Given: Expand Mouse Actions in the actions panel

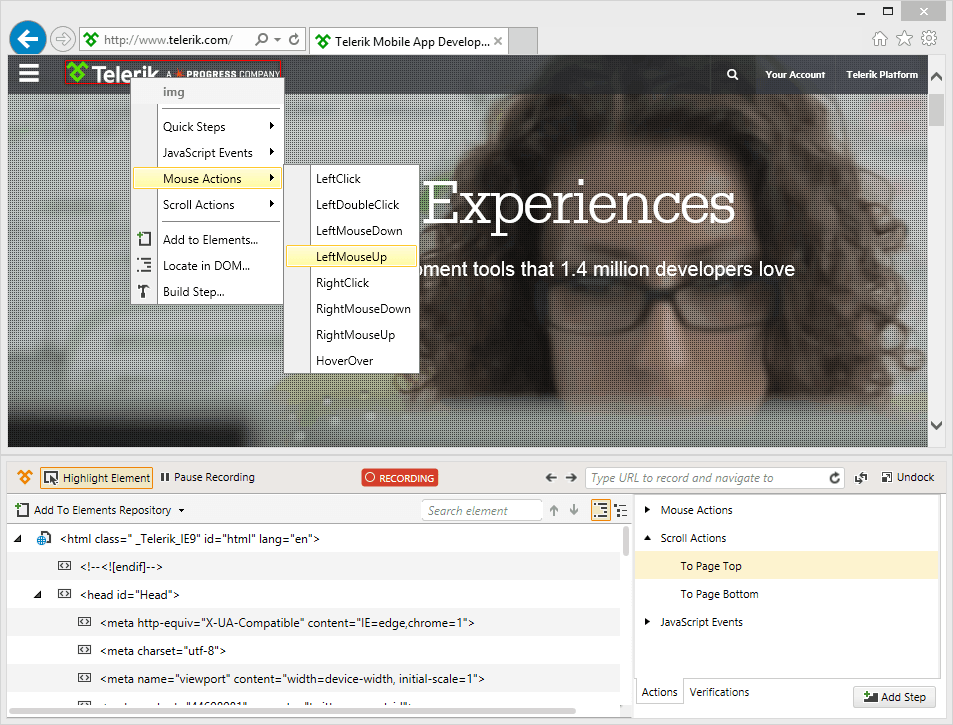Looking at the screenshot, I should coord(647,510).
